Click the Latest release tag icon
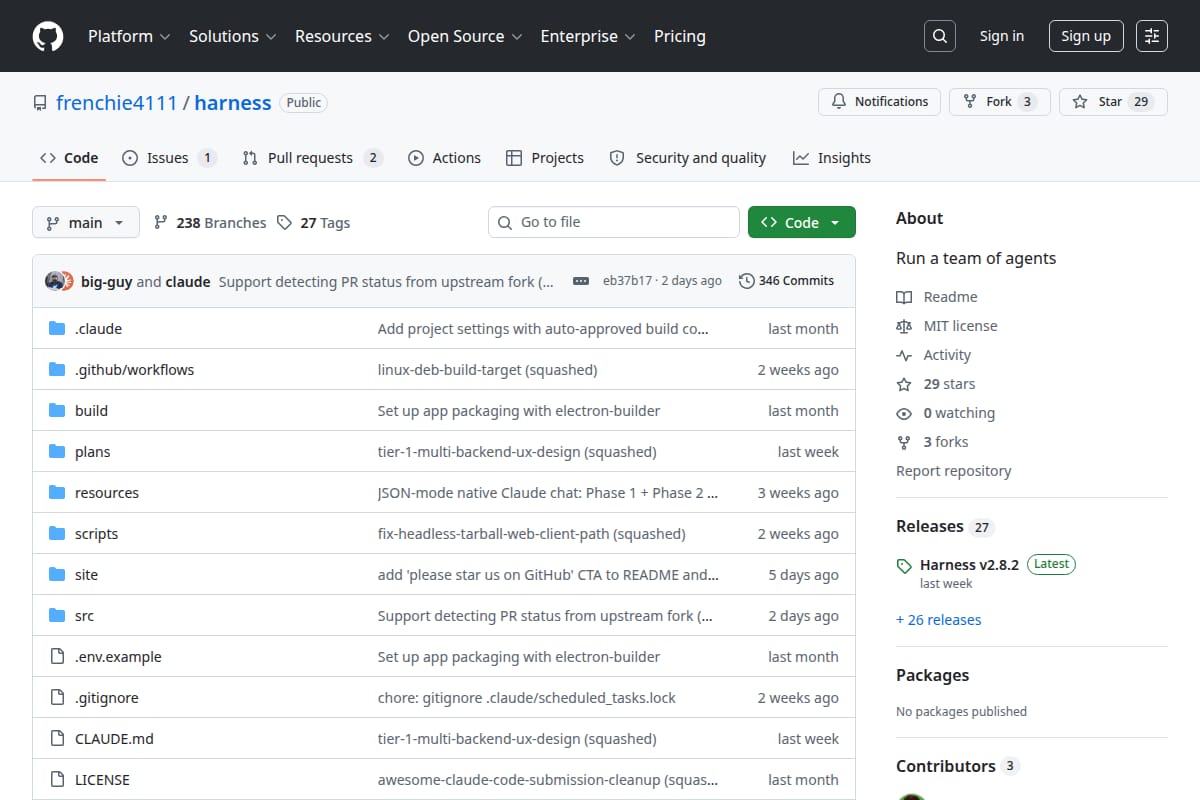The width and height of the screenshot is (1200, 800). coord(904,565)
